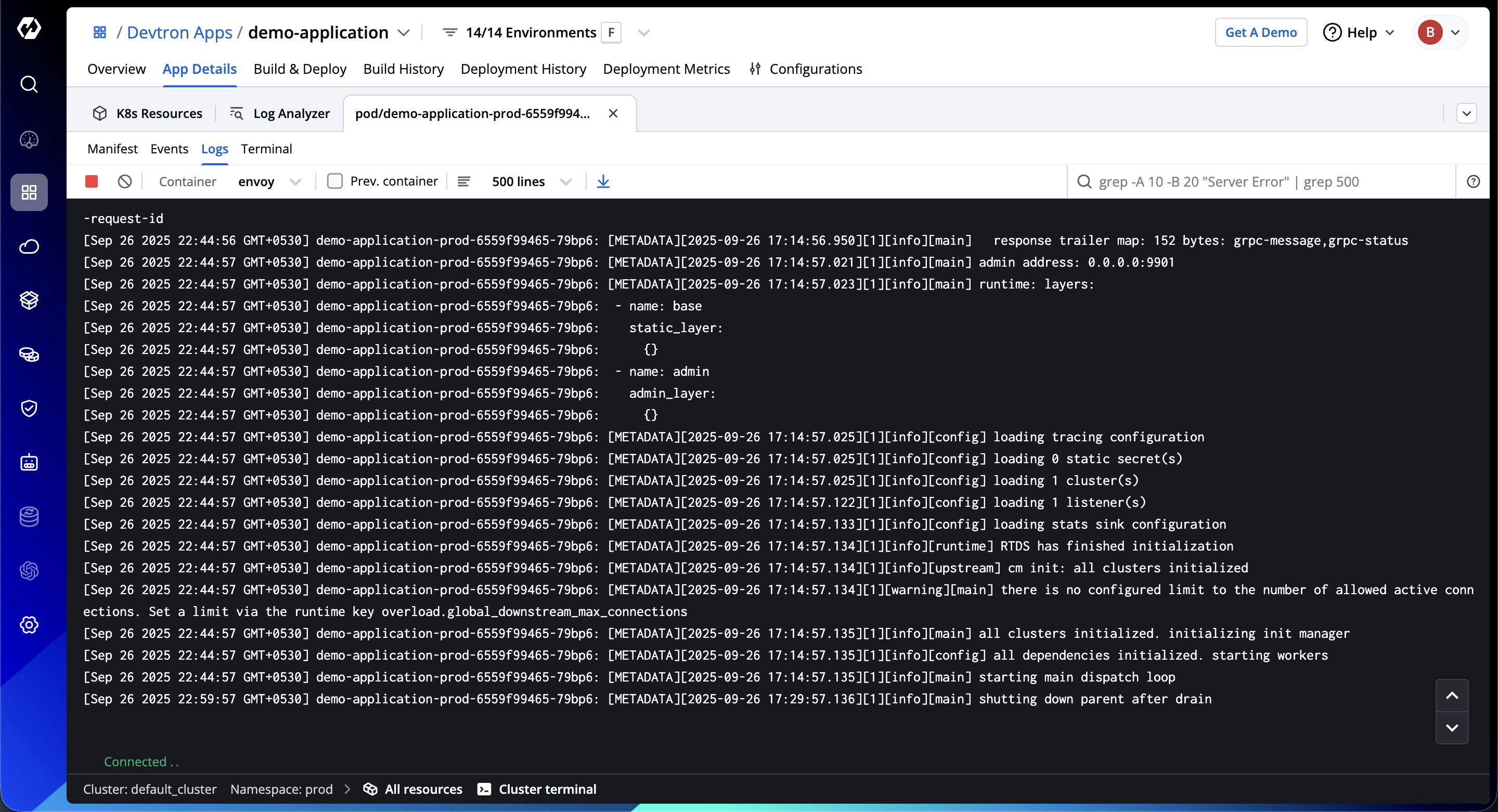Click the Get A Demo button
The height and width of the screenshot is (812, 1498).
pos(1260,33)
